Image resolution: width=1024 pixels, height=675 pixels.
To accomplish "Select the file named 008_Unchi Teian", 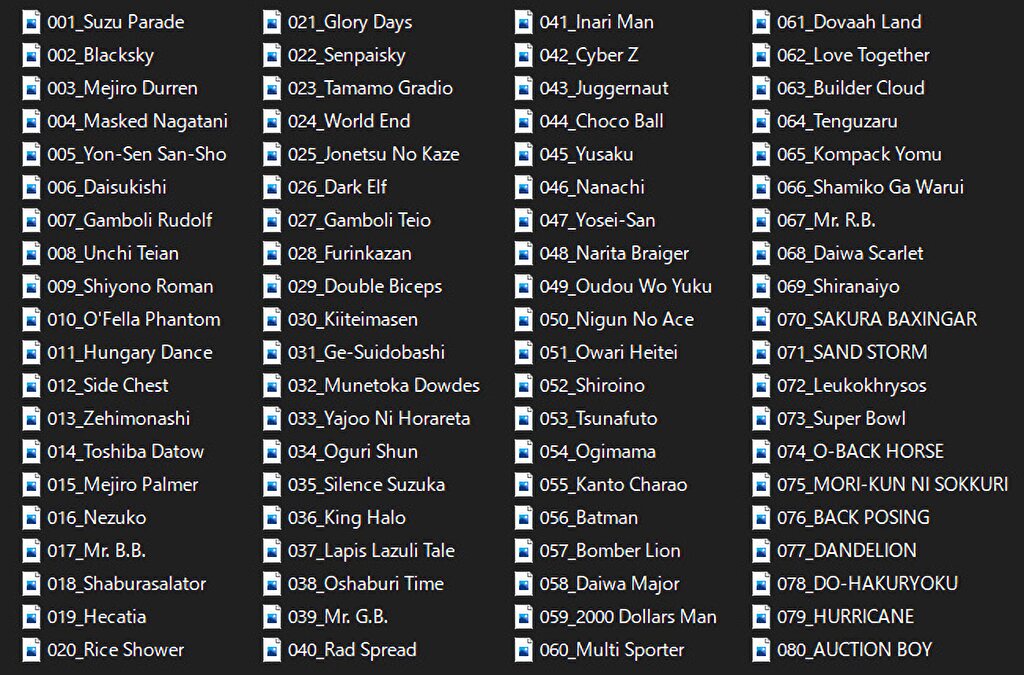I will pos(113,253).
